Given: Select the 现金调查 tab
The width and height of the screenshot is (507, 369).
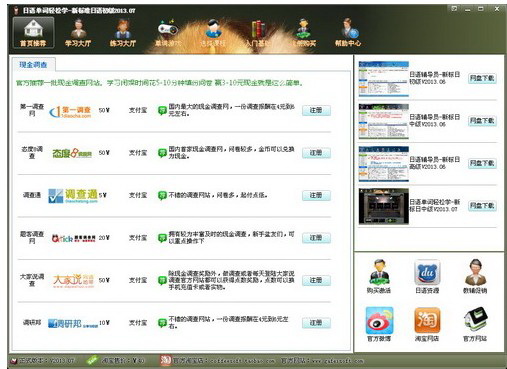Looking at the screenshot, I should click(x=33, y=65).
